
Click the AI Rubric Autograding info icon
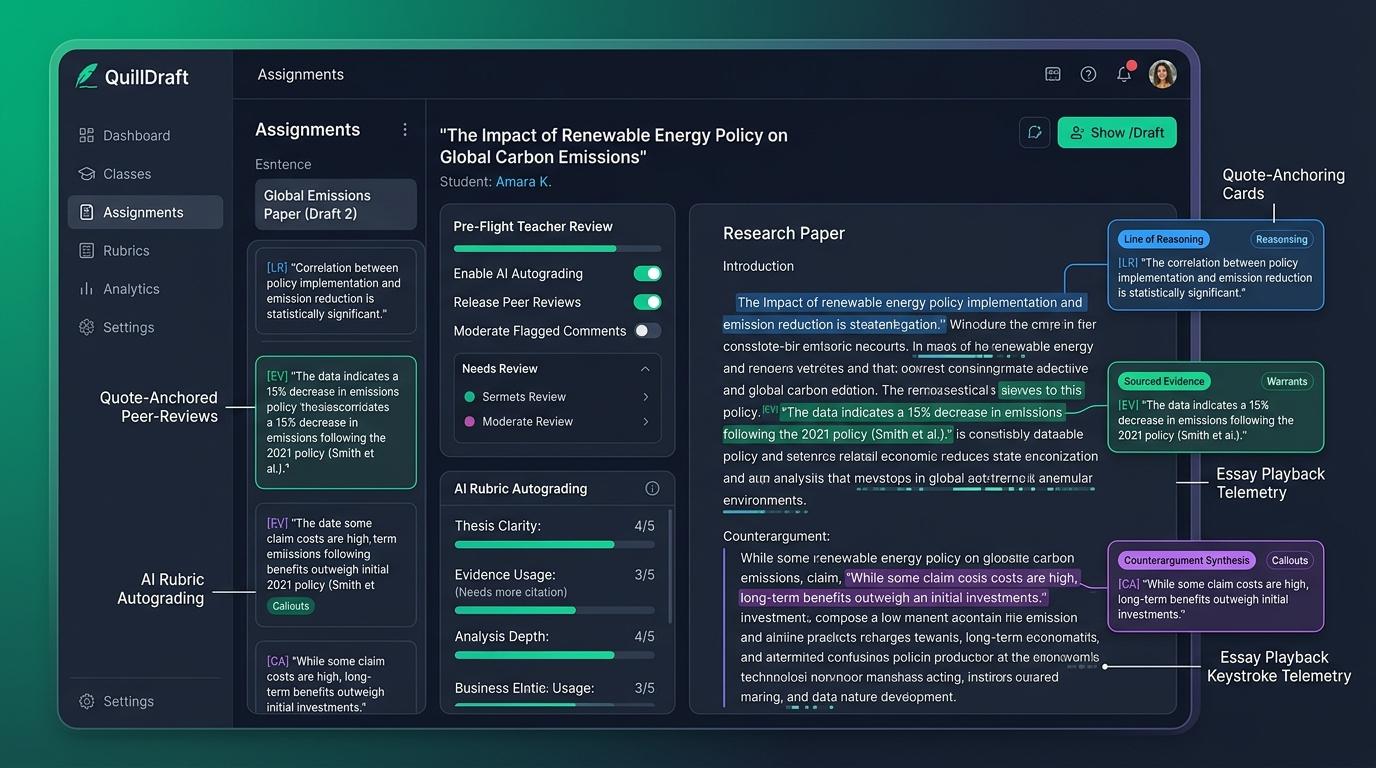click(652, 489)
